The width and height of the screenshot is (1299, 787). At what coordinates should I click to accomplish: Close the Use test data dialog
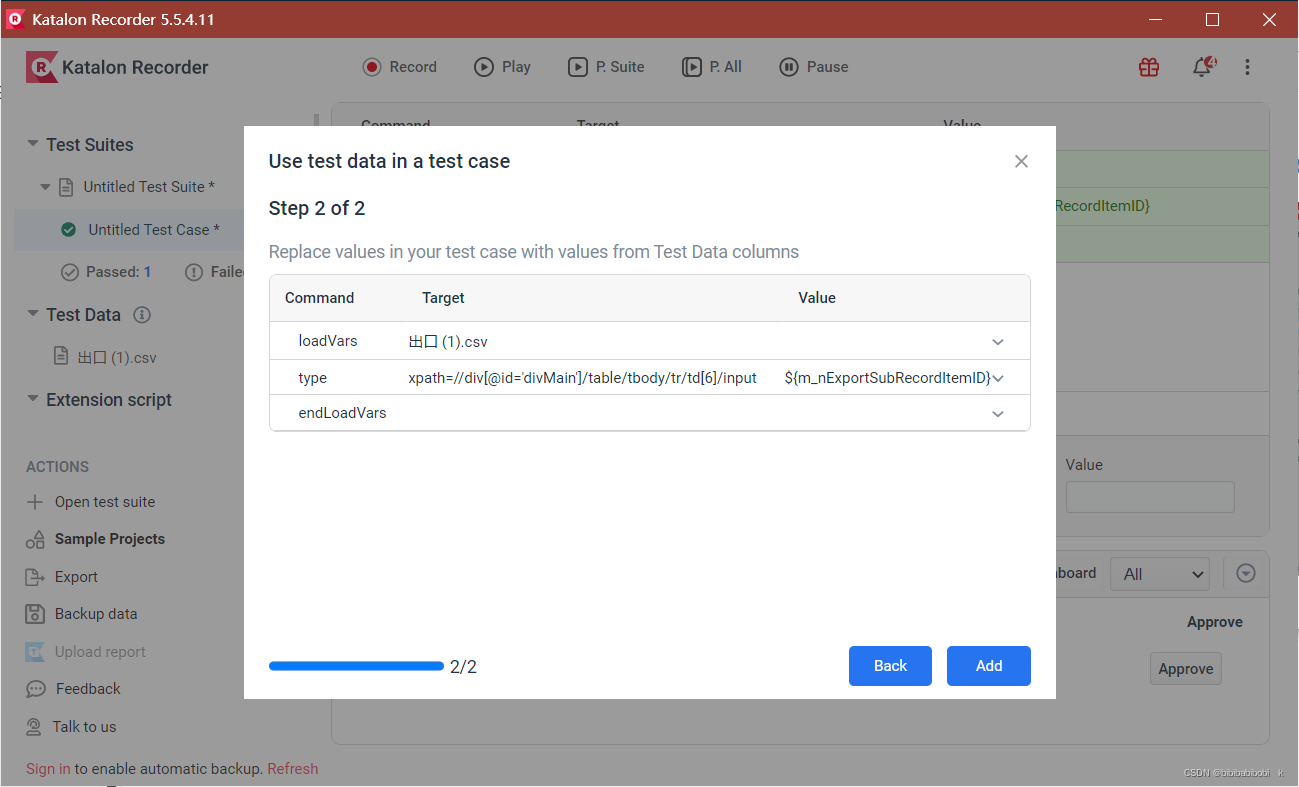(1021, 161)
